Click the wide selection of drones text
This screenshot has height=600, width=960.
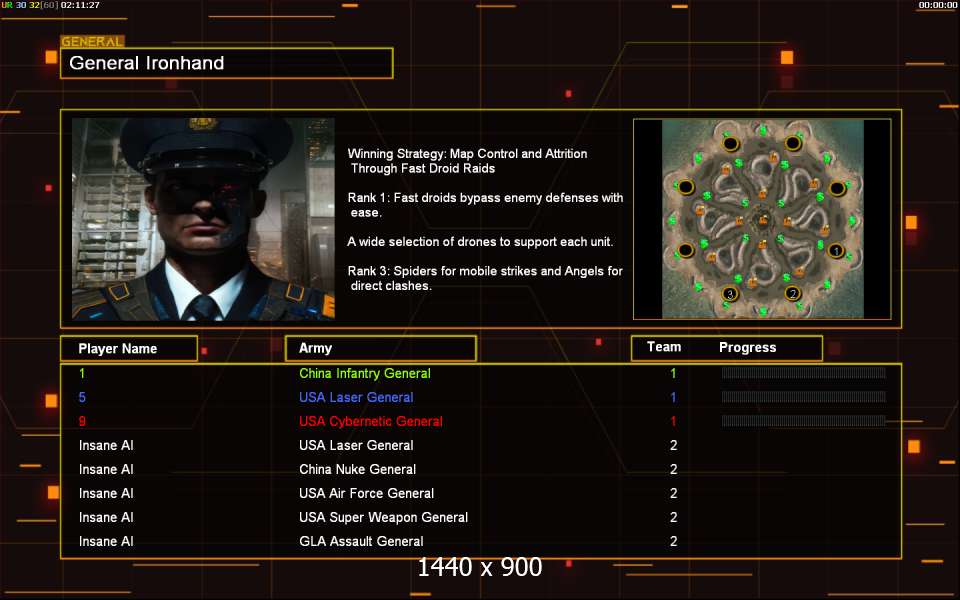[480, 242]
